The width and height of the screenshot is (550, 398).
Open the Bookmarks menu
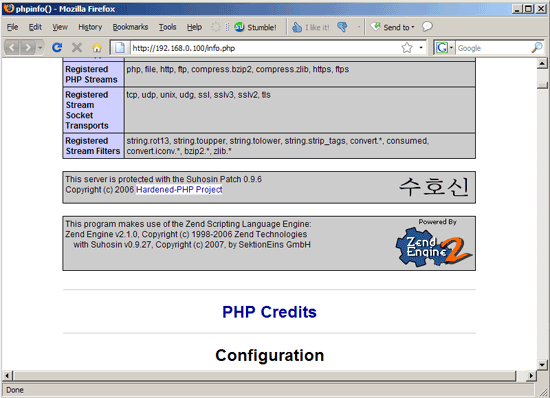(130, 27)
